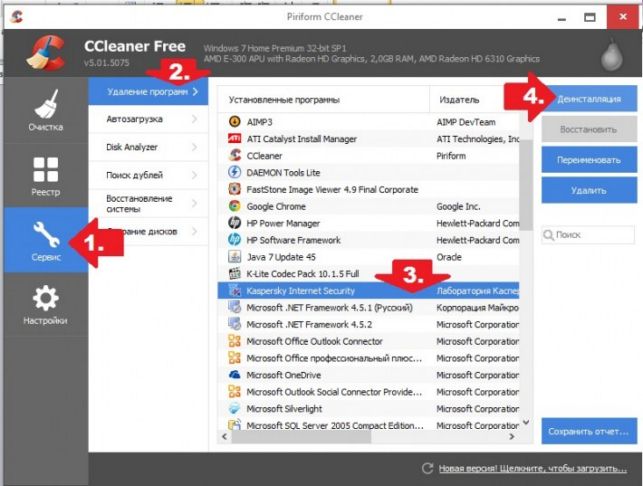
Task: Click the Piriform publisher cell
Action: coord(451,156)
